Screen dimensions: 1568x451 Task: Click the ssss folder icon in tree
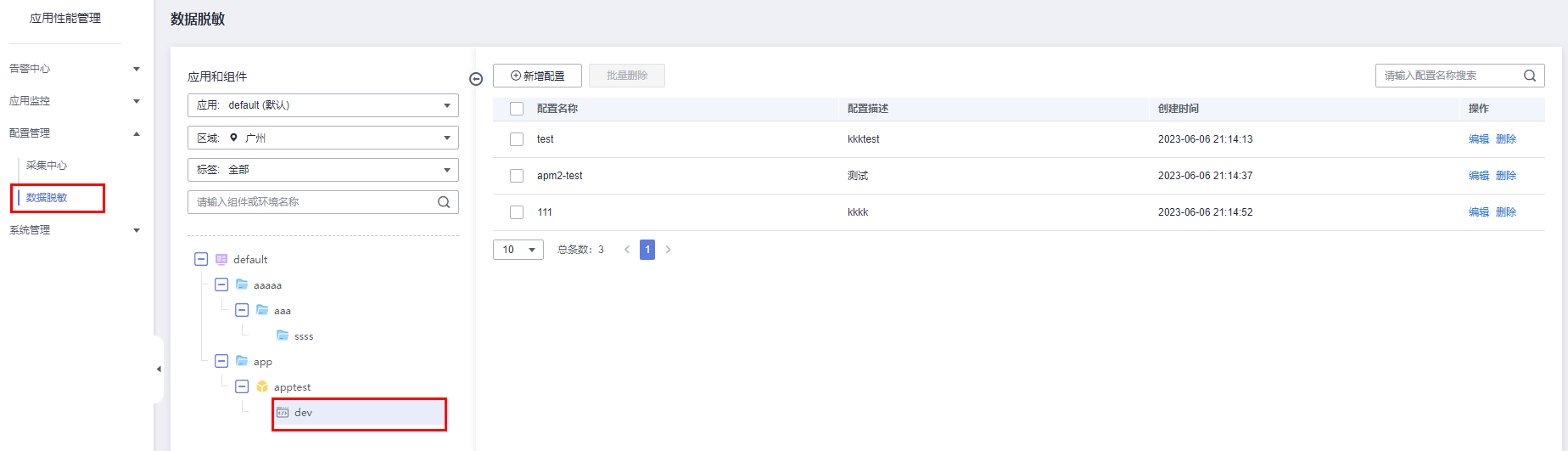[283, 336]
